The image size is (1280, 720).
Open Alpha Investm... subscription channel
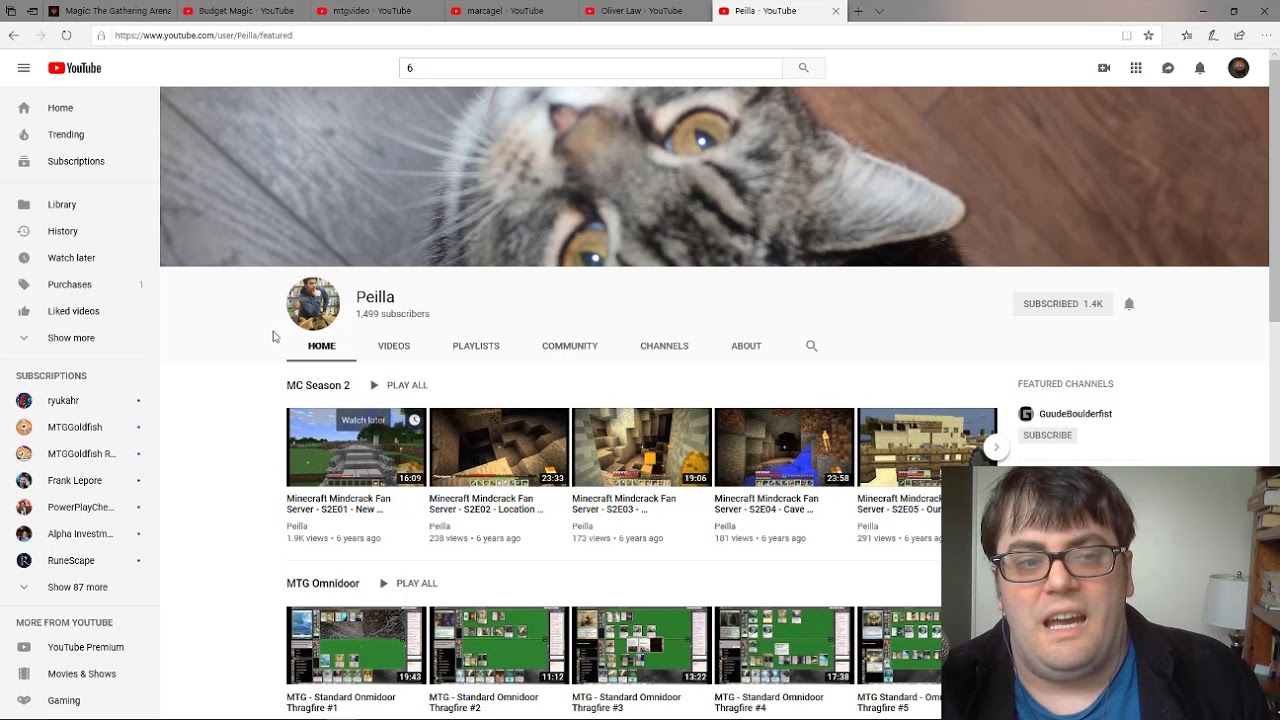point(80,534)
